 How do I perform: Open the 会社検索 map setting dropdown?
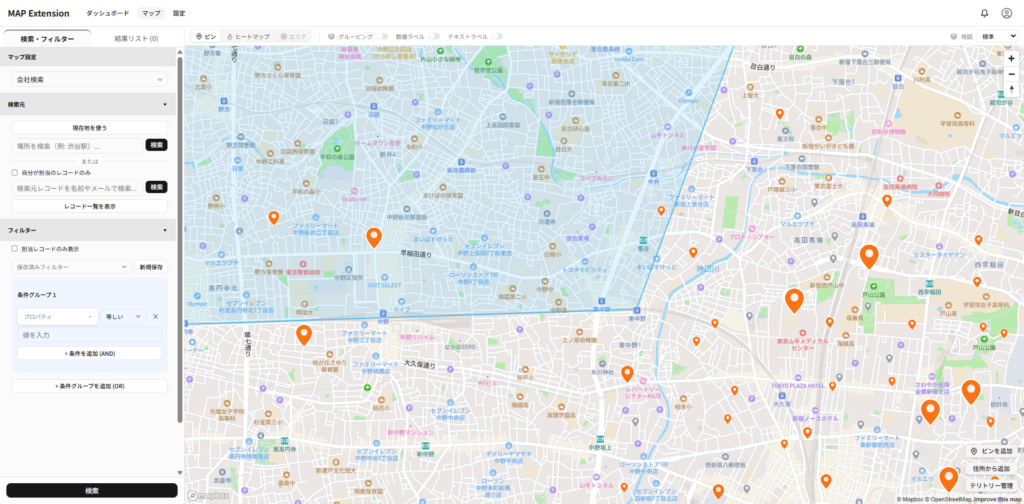pyautogui.click(x=89, y=80)
